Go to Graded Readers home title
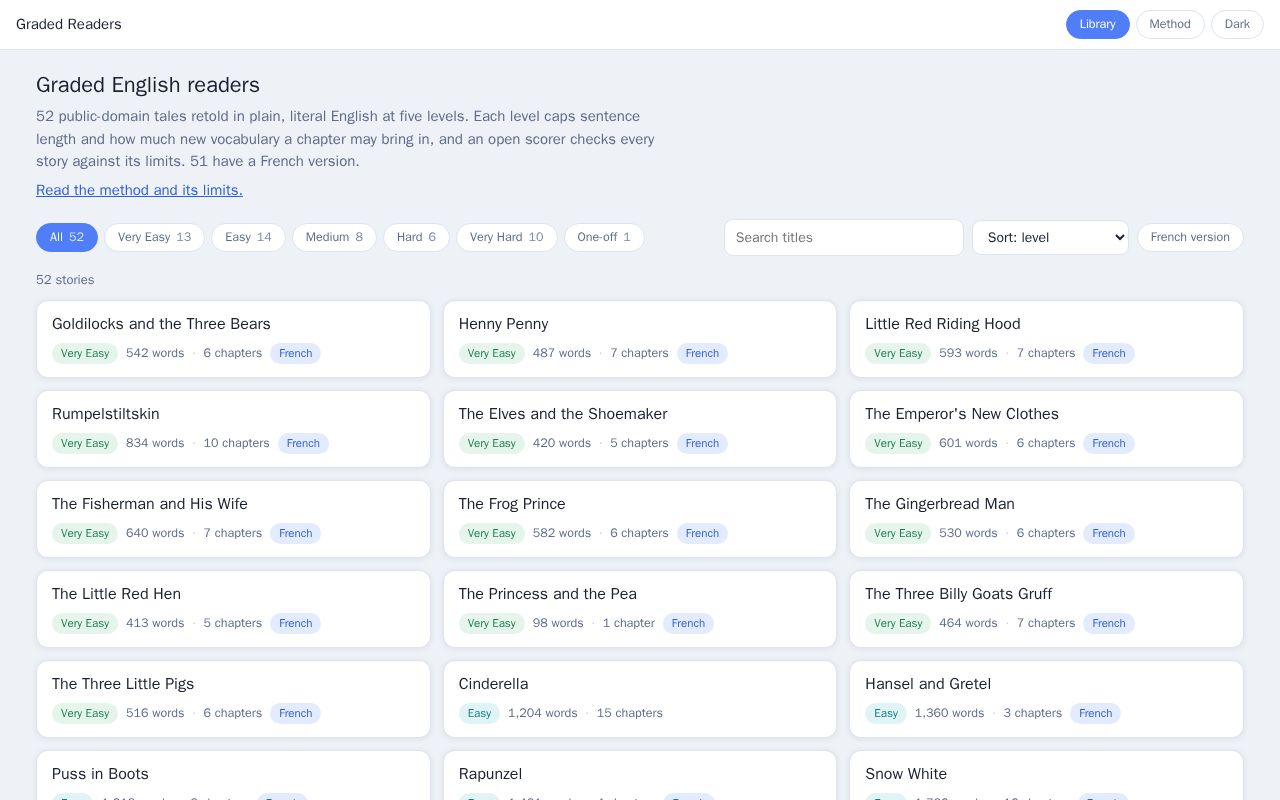Screen dimensions: 1280x800 click(x=69, y=24)
